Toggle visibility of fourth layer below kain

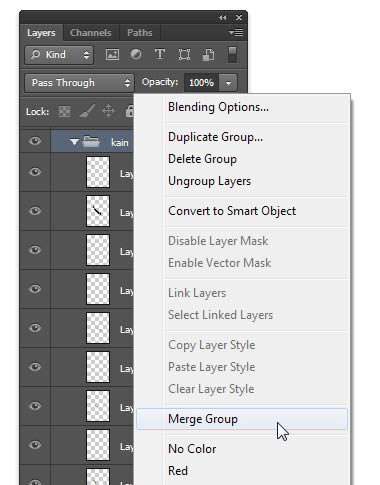(x=35, y=289)
